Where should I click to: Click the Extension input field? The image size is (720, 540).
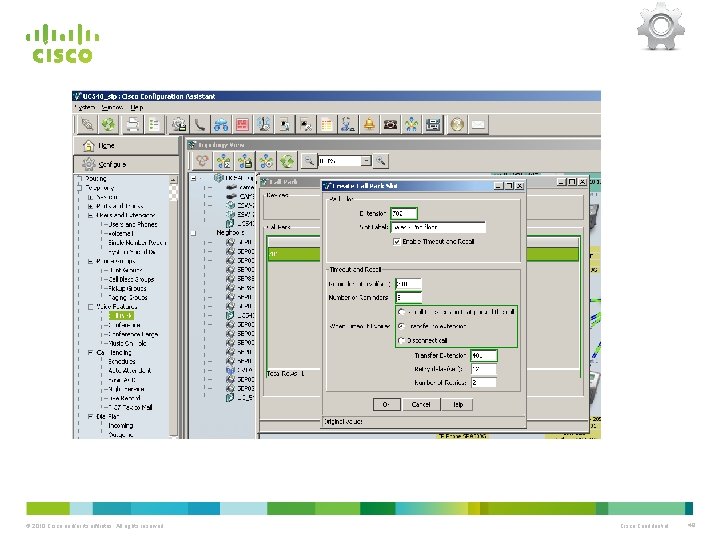[x=404, y=213]
